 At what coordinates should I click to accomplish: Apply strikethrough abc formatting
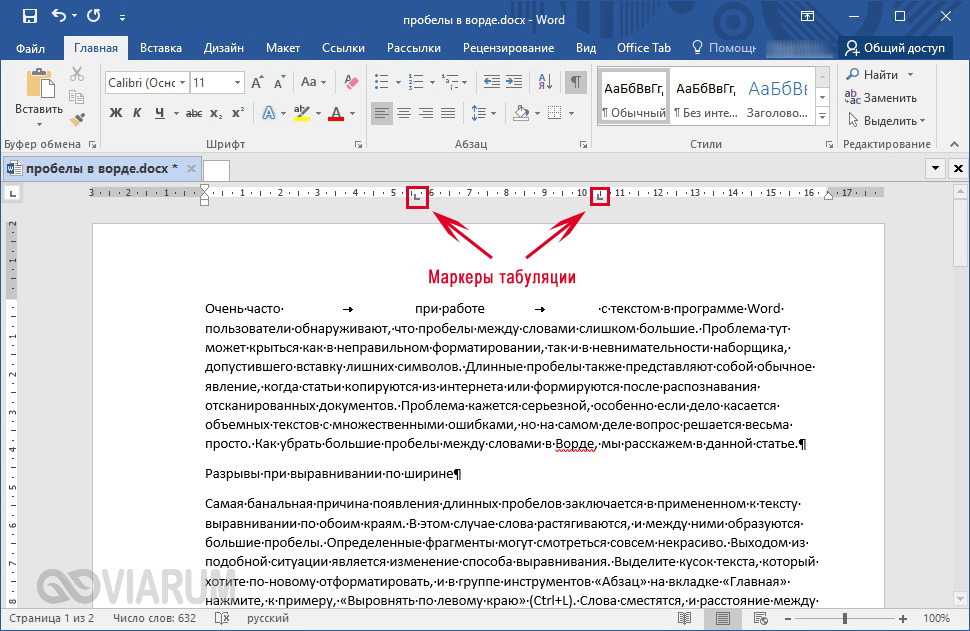(194, 113)
